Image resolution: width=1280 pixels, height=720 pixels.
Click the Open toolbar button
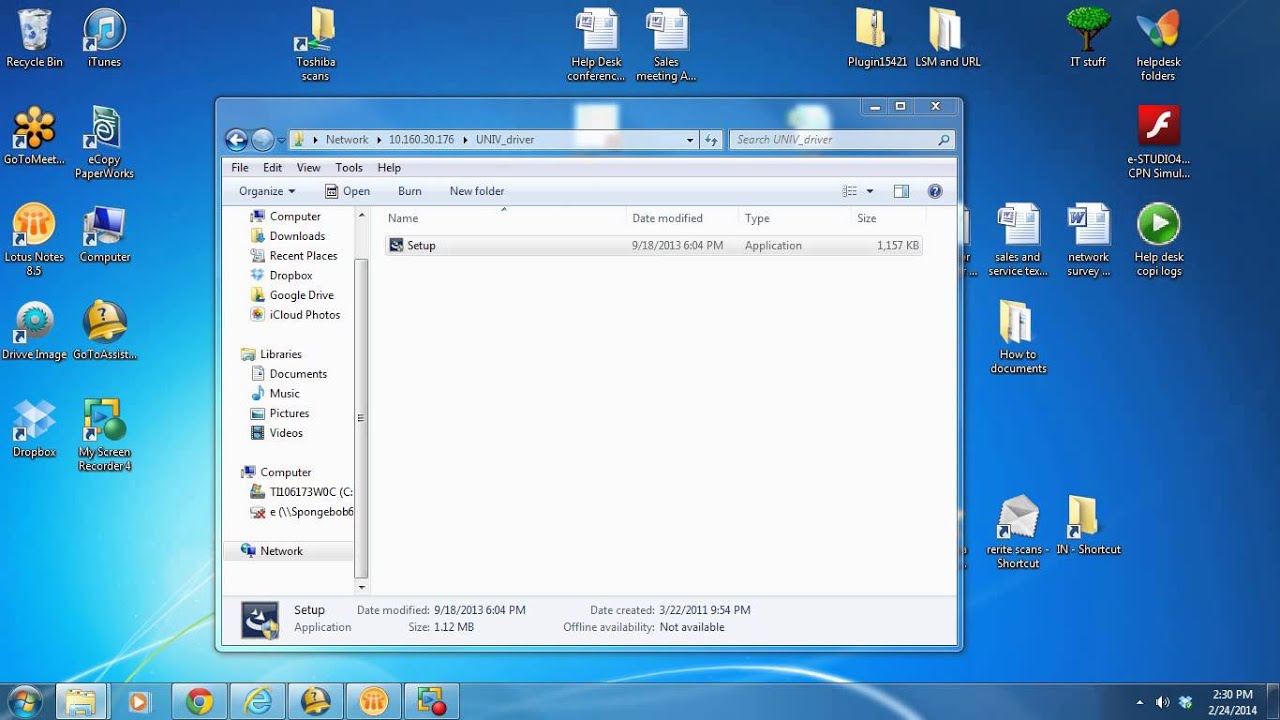(347, 191)
